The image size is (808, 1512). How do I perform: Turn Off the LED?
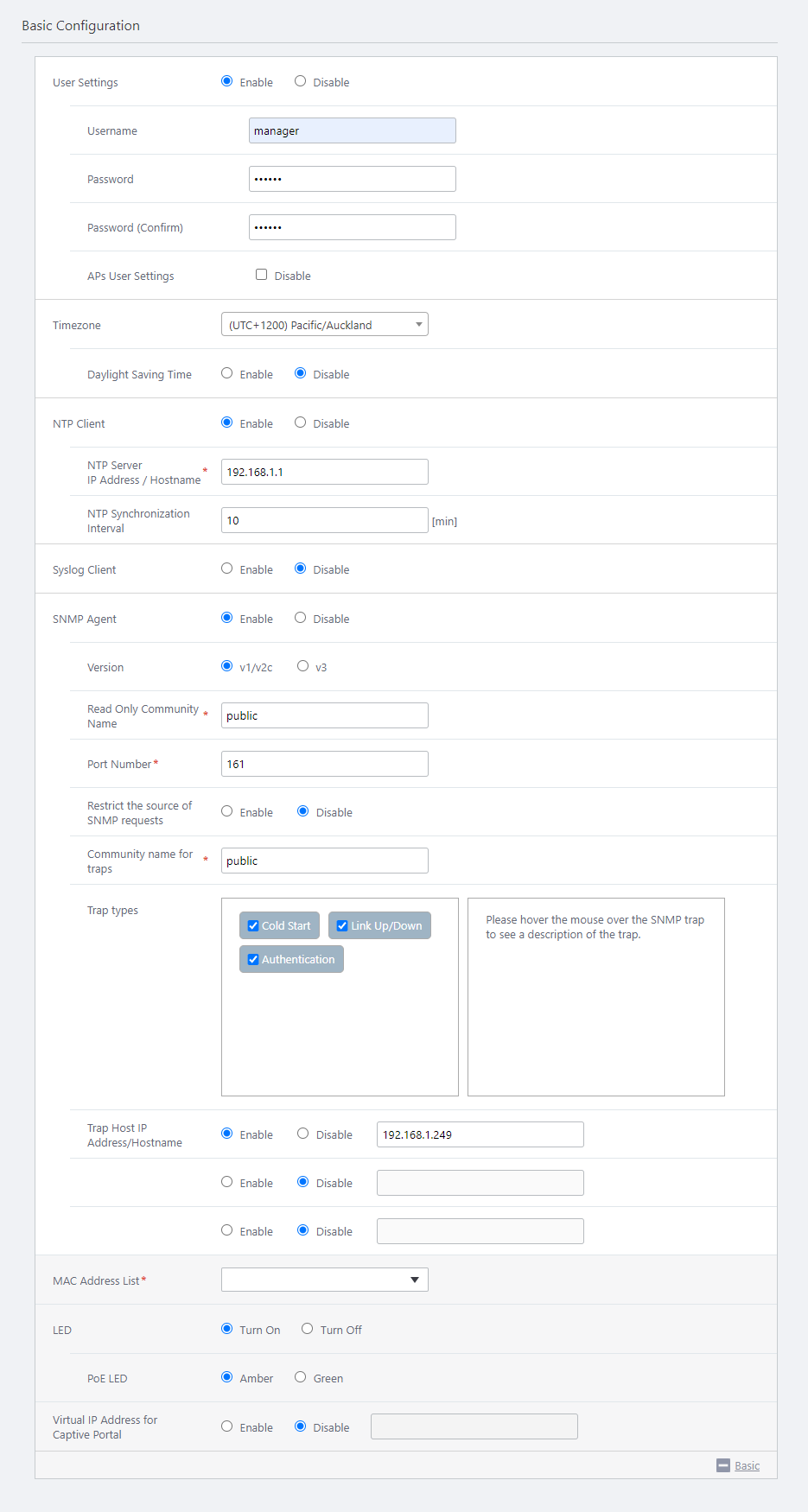307,1329
